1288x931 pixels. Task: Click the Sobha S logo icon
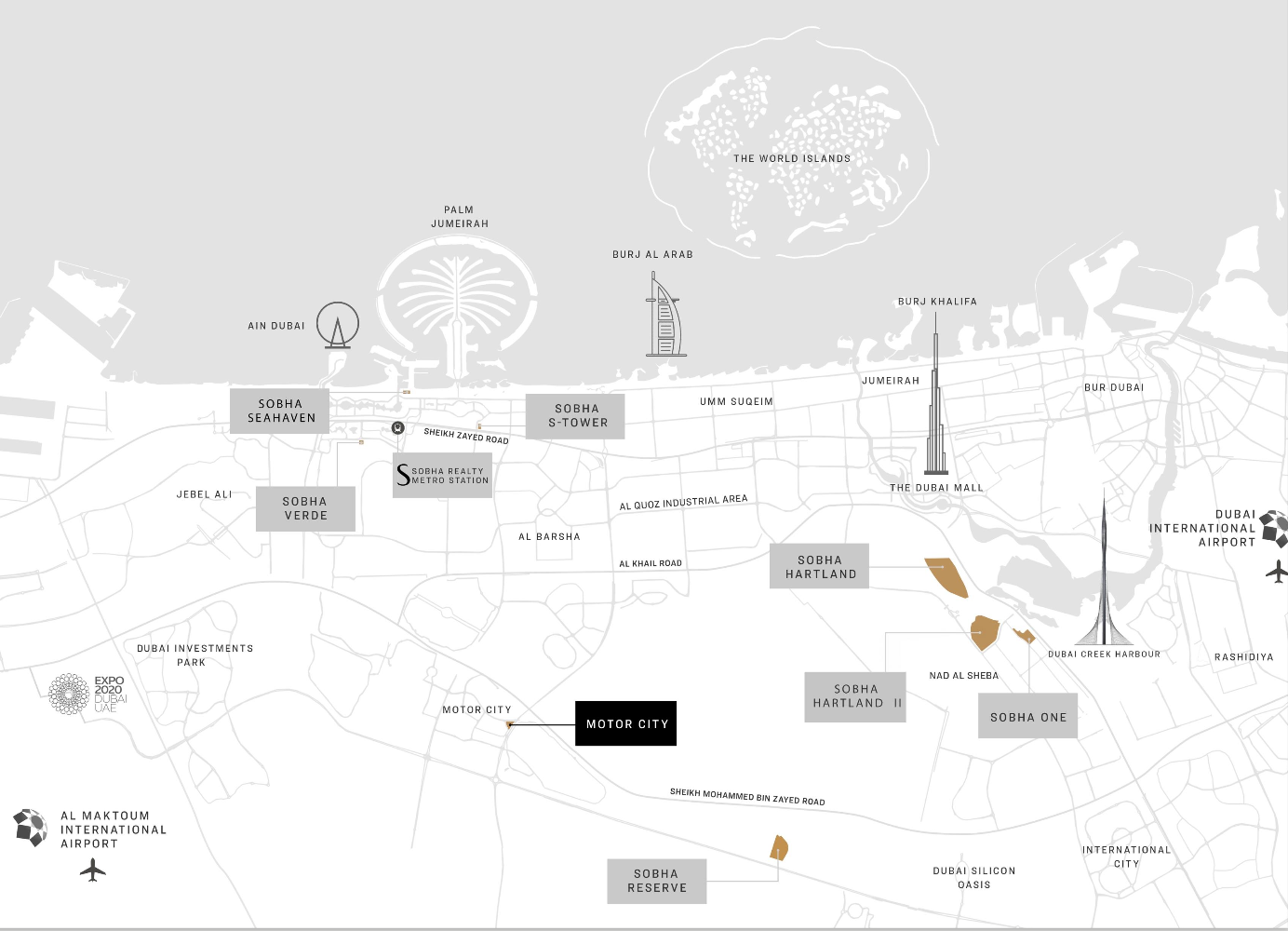click(403, 475)
